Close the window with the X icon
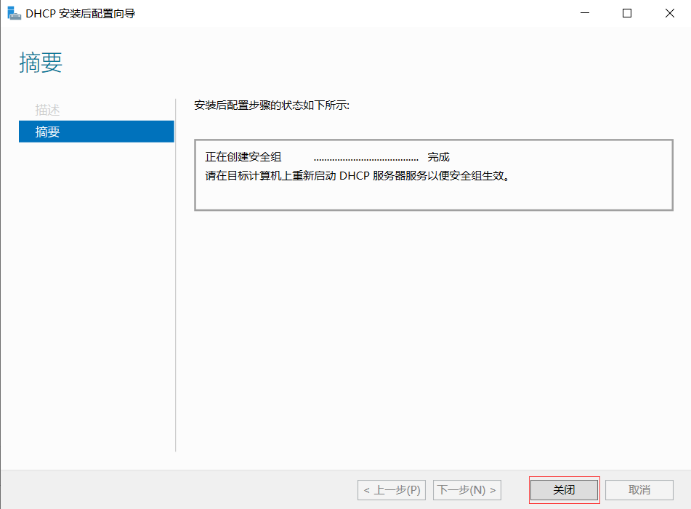This screenshot has height=509, width=691. point(669,13)
